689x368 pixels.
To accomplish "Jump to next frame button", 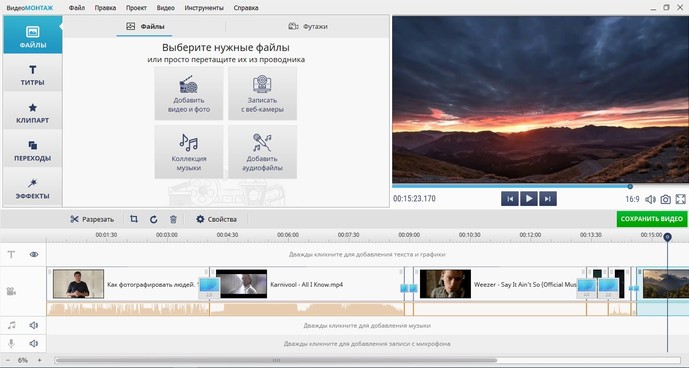I will pyautogui.click(x=548, y=199).
